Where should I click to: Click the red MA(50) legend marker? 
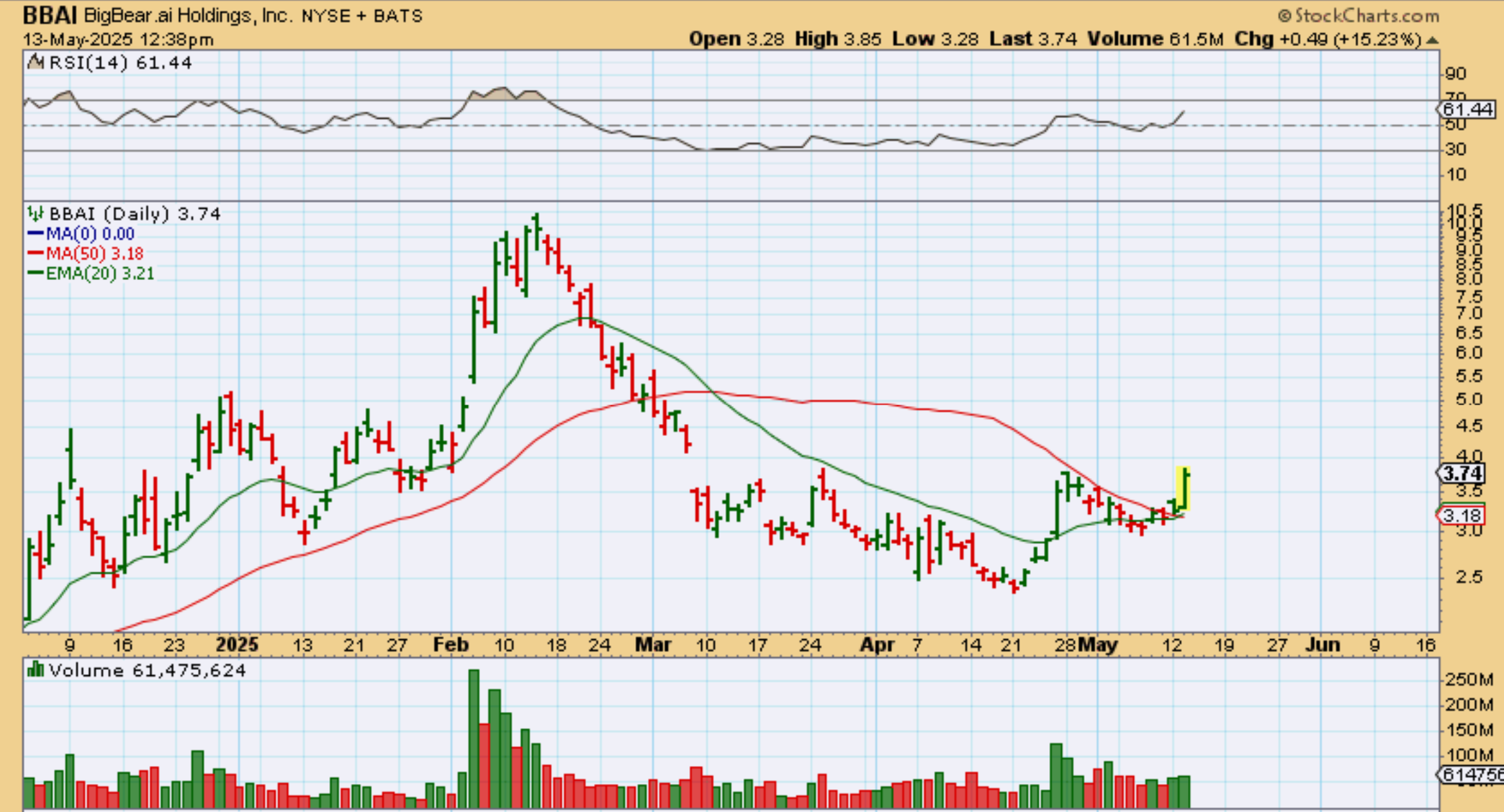coord(36,253)
